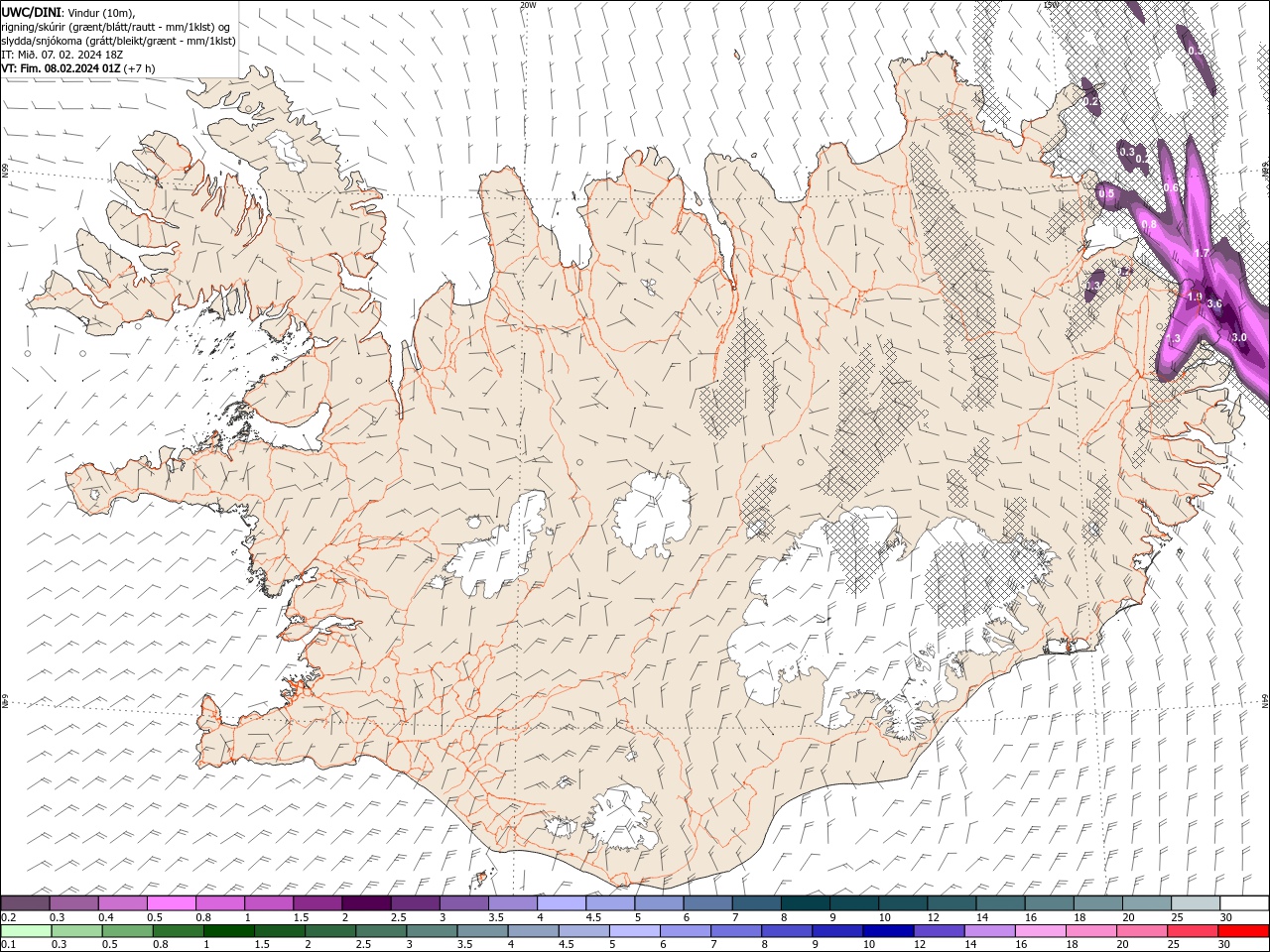Click the precipitation value label "0.8" on the map
The height and width of the screenshot is (952, 1270).
pyautogui.click(x=1149, y=225)
